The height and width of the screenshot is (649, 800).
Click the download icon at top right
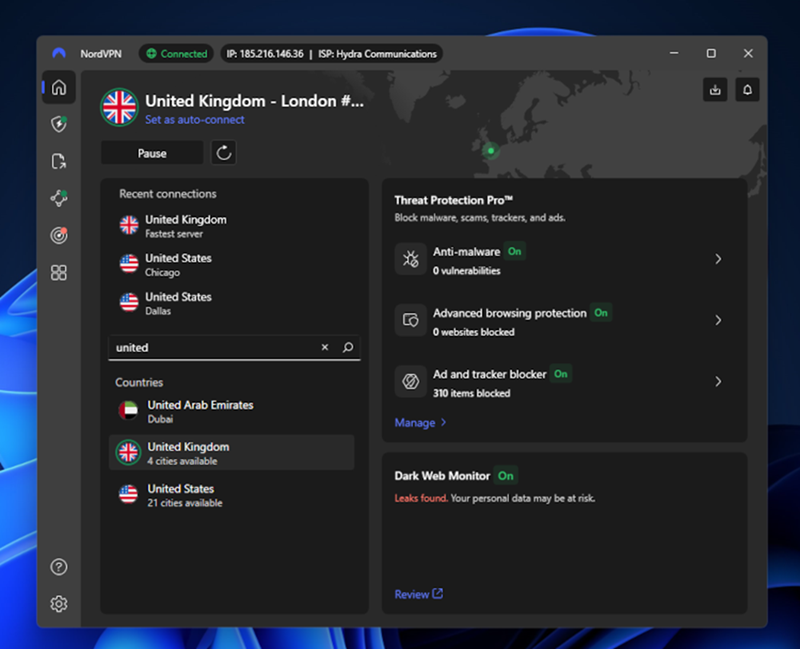click(715, 90)
